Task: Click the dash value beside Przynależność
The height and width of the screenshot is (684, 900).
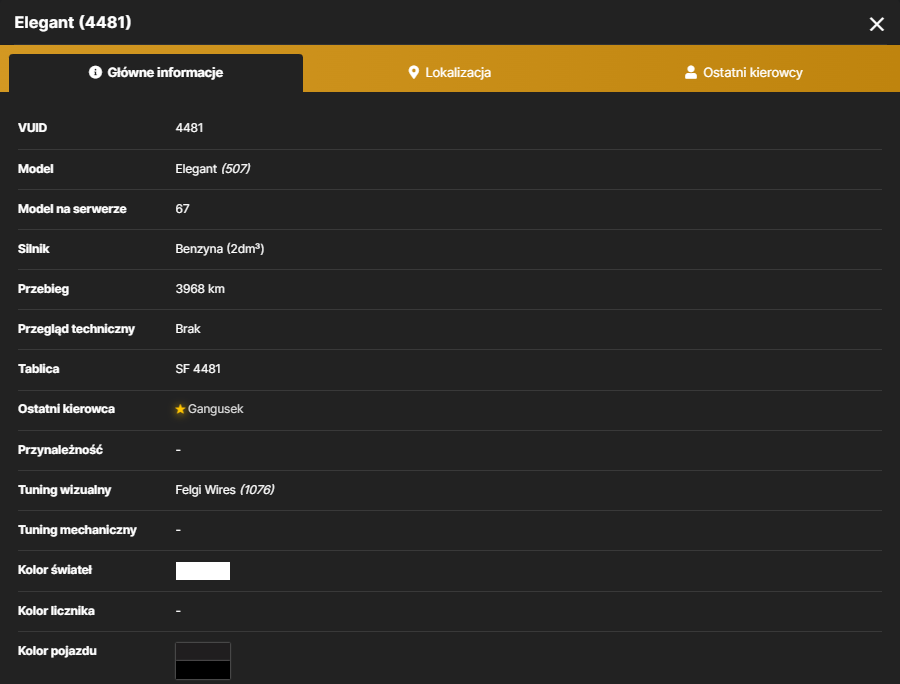Action: coord(179,450)
